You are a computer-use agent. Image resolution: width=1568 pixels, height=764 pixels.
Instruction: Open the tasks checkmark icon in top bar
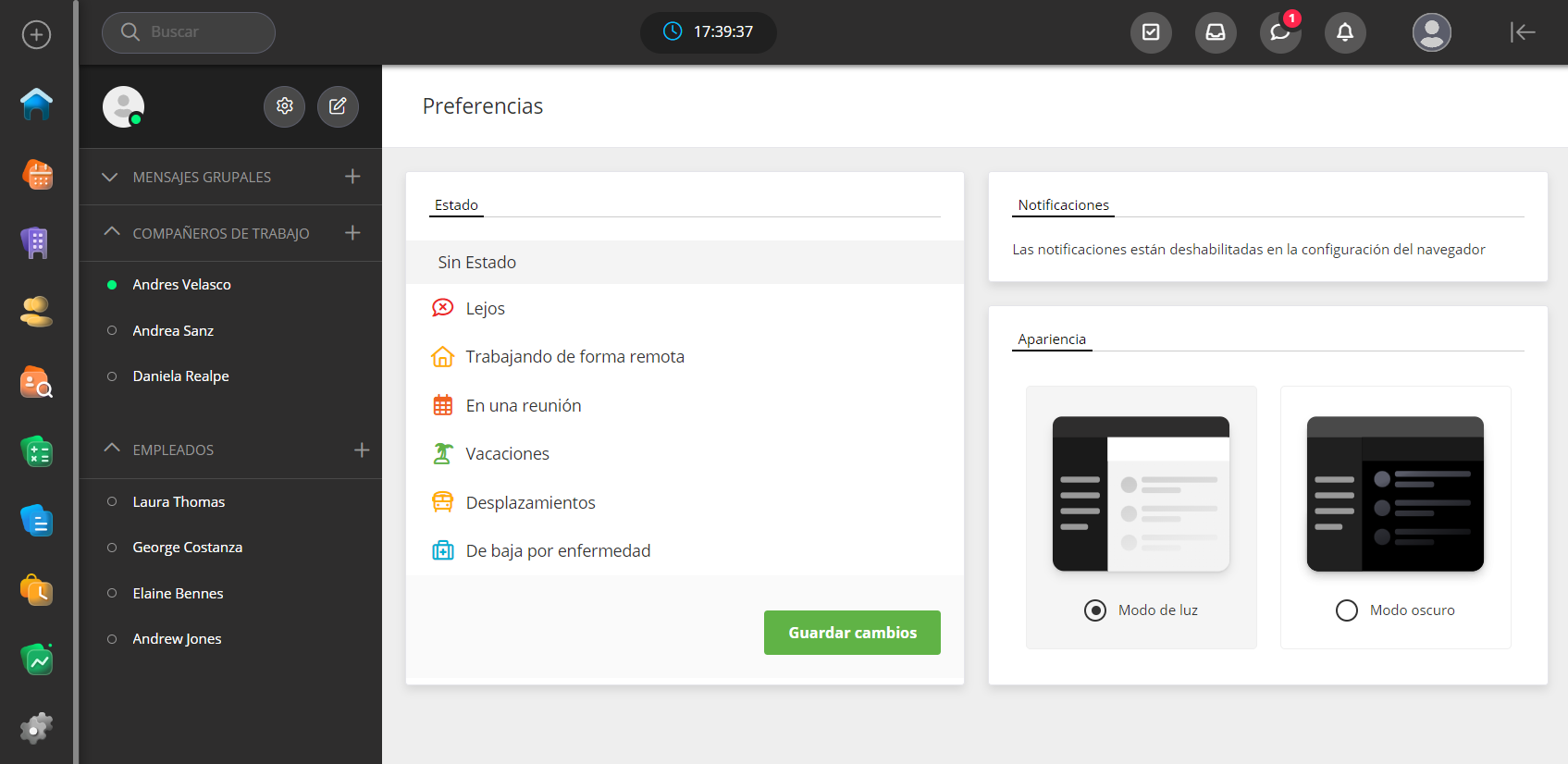[x=1151, y=33]
